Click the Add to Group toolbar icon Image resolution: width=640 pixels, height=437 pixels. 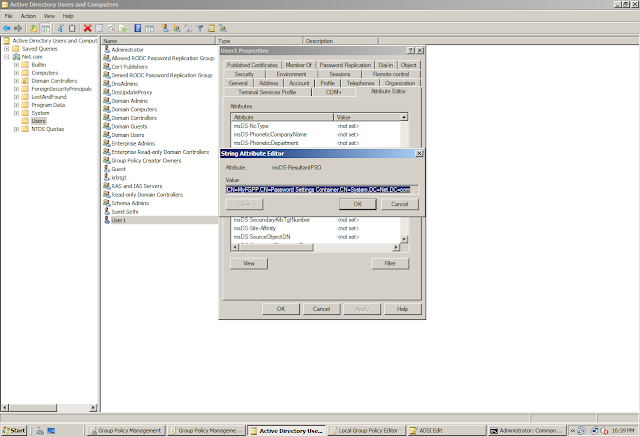click(x=223, y=28)
